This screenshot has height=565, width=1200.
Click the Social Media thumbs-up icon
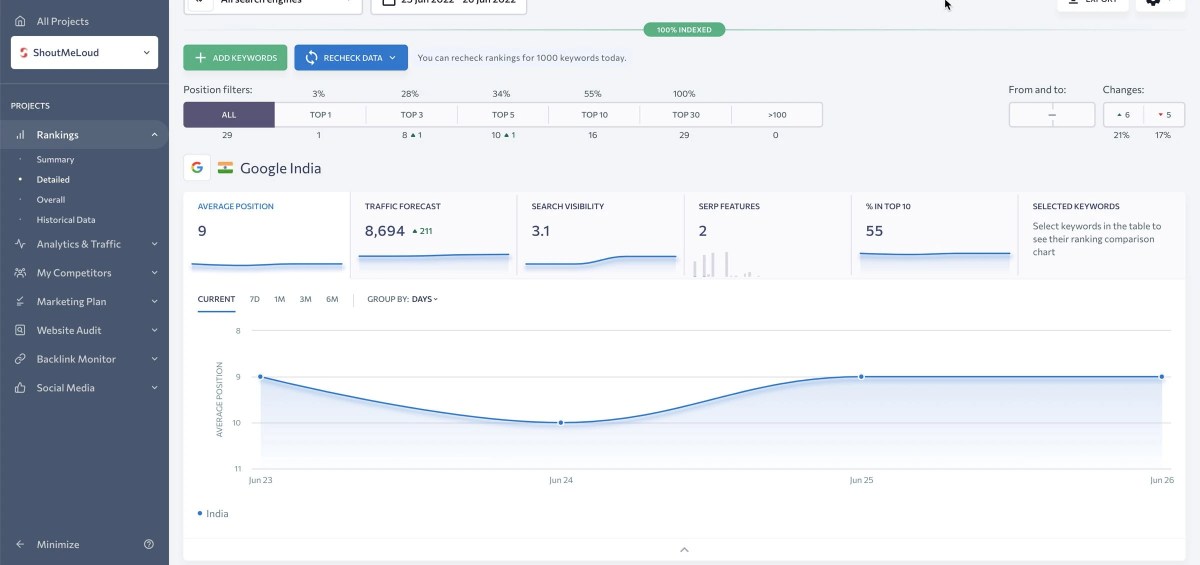point(20,388)
